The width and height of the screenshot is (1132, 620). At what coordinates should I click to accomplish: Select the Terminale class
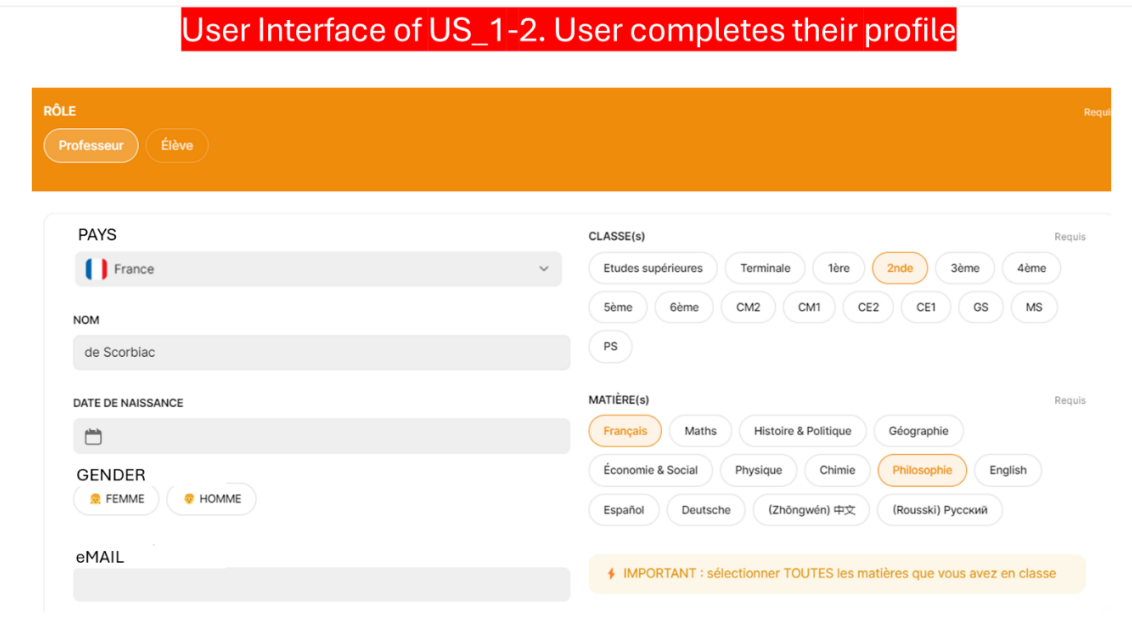coord(765,268)
